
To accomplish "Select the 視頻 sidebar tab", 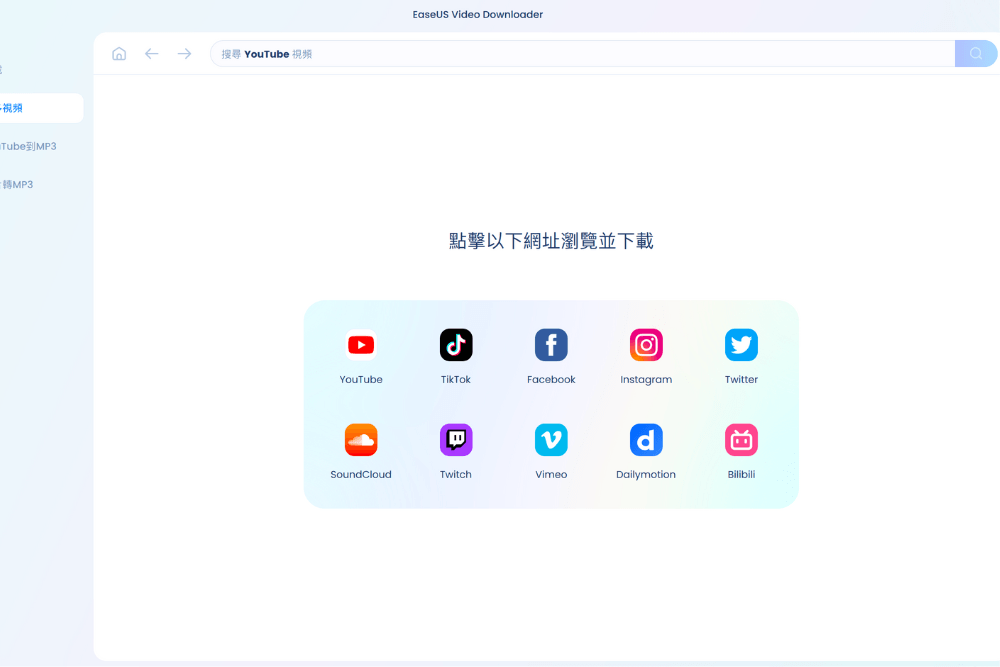I will click(40, 108).
